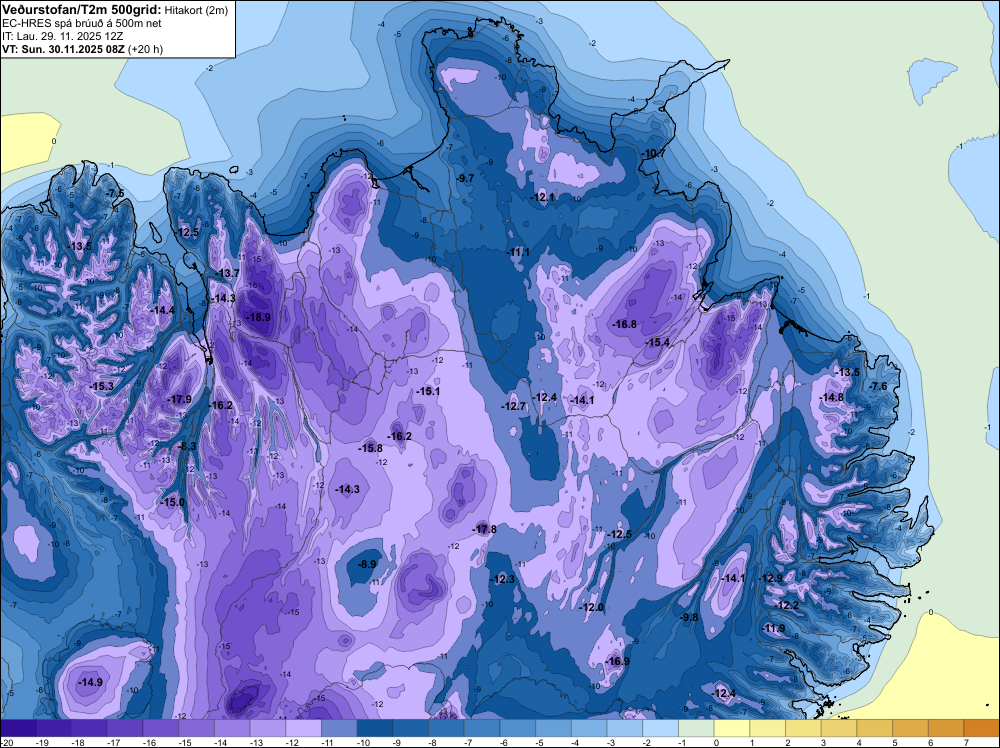Click legend swatch between -13 and -12
This screenshot has width=1000, height=748.
268,728
